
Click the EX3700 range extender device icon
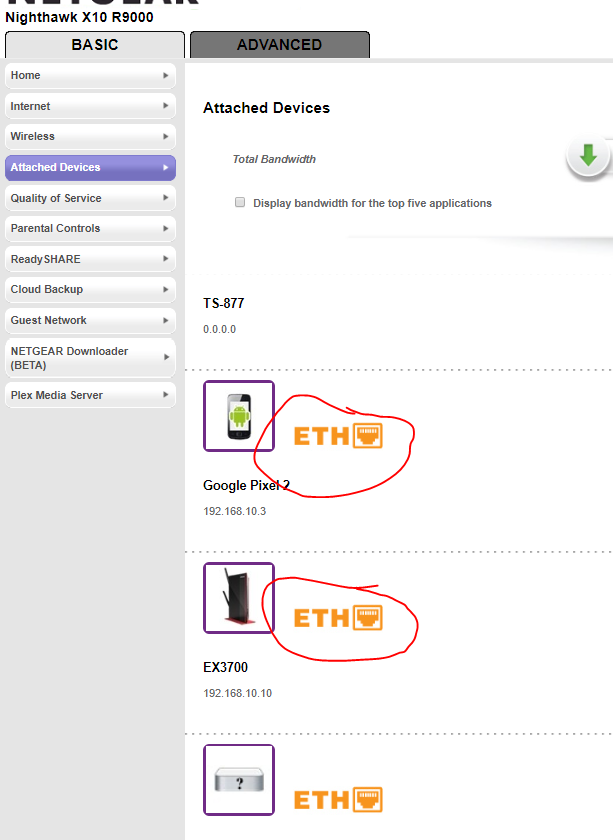click(238, 597)
